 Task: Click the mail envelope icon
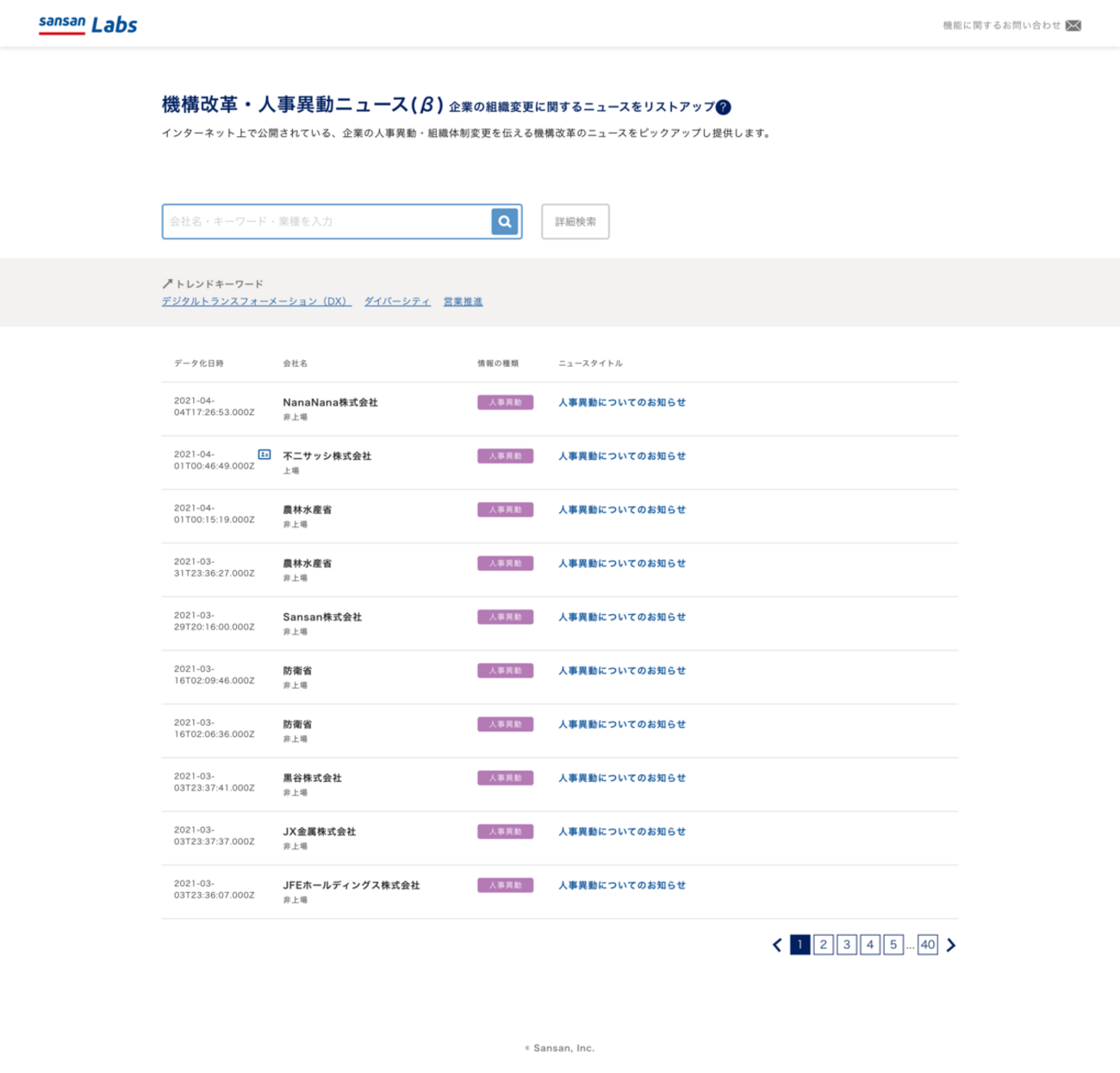tap(1073, 26)
